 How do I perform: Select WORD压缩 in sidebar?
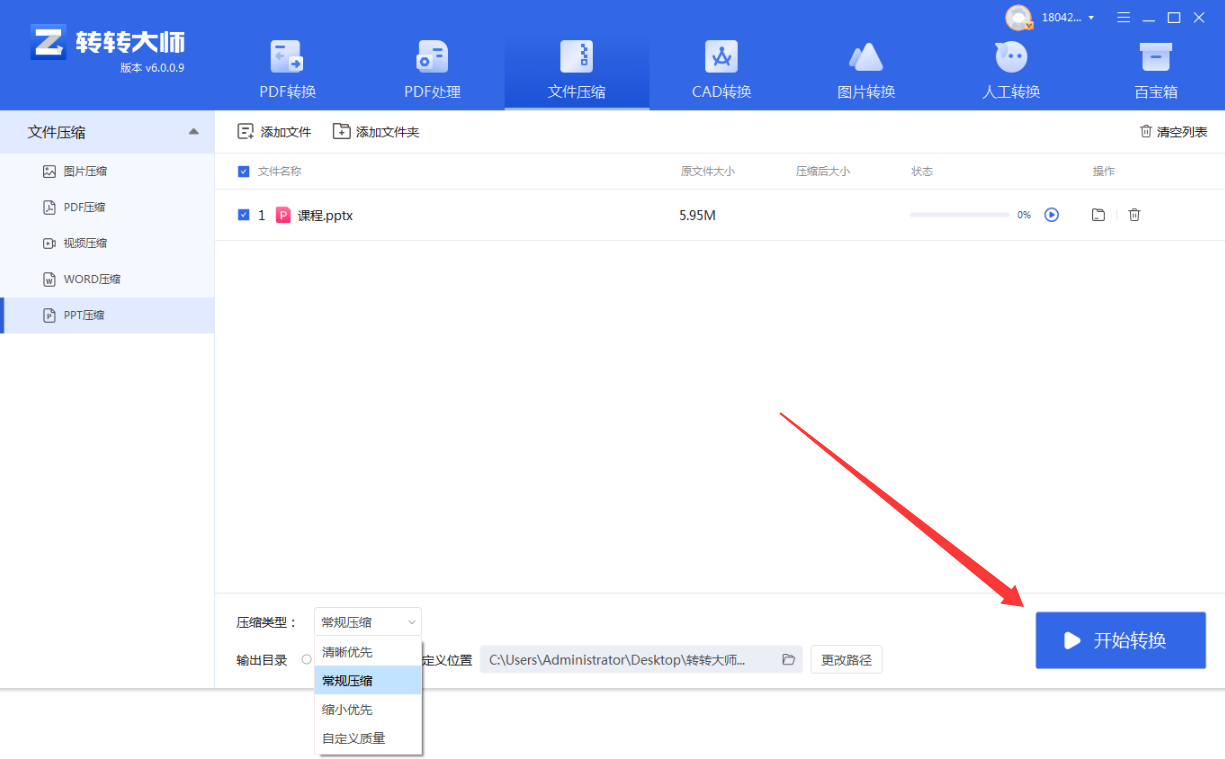coord(107,279)
